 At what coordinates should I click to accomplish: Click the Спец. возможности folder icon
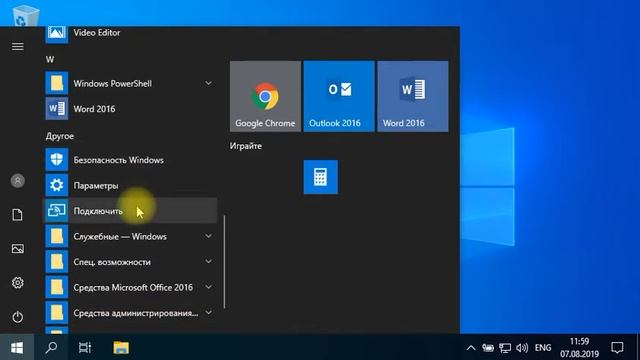coord(56,262)
